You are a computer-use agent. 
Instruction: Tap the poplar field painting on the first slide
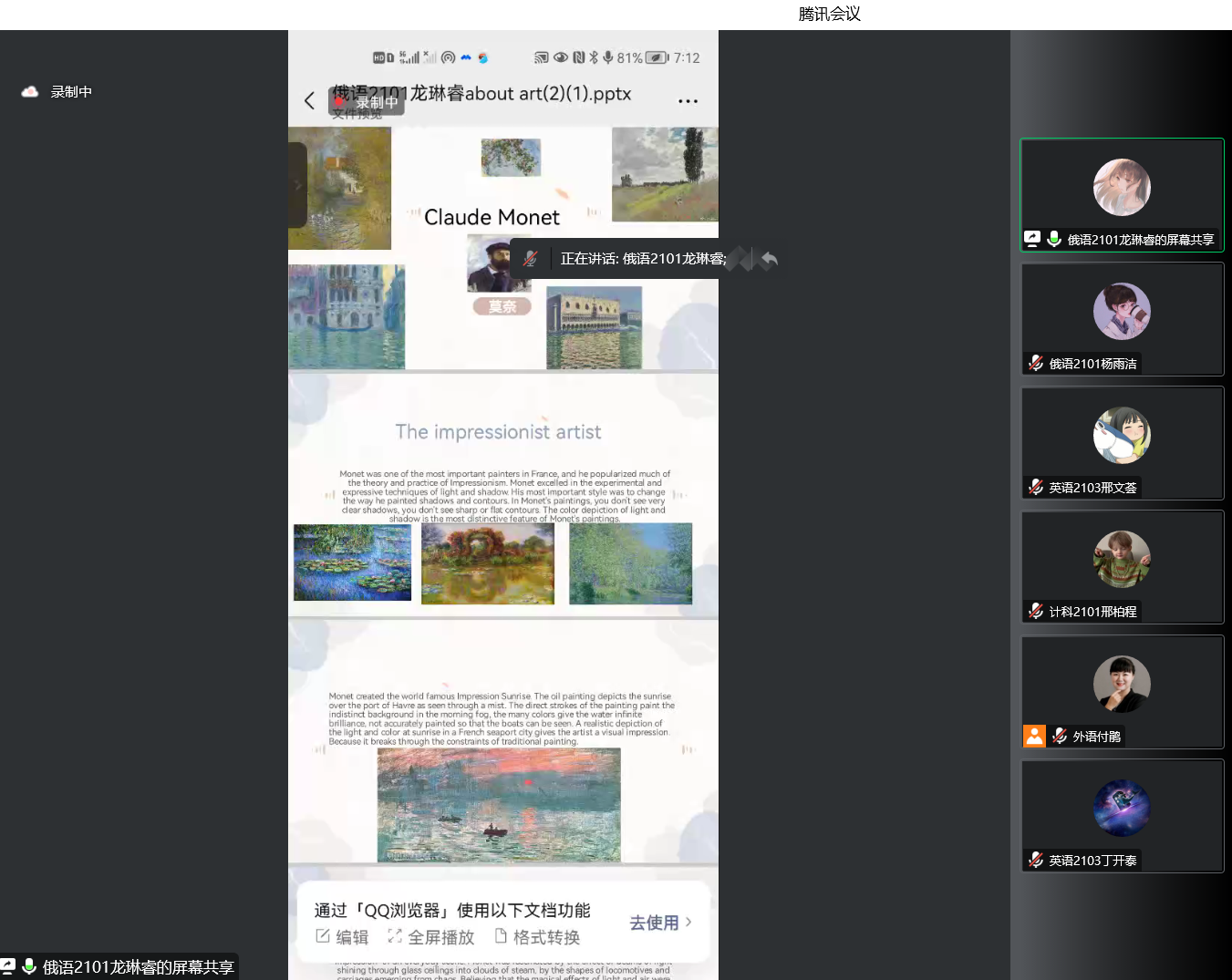(x=665, y=174)
